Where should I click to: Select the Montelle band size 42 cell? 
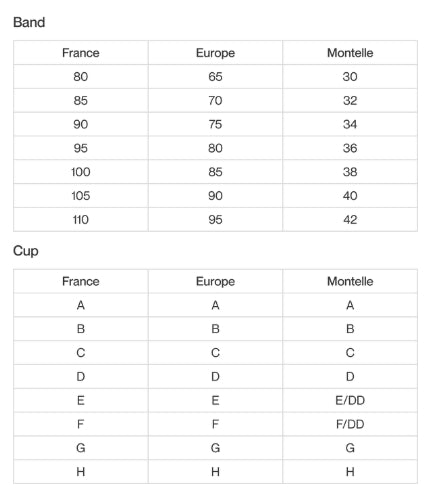coord(350,220)
